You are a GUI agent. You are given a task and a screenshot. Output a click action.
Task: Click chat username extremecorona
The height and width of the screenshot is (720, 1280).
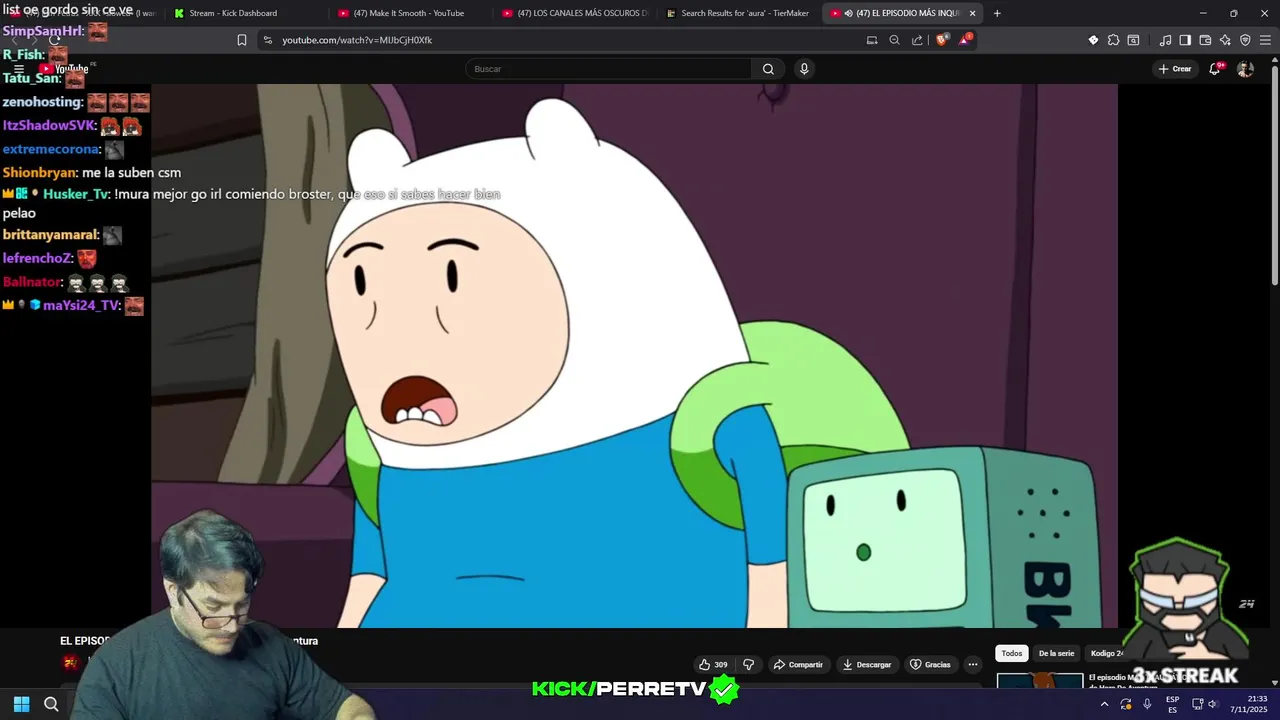coord(50,149)
